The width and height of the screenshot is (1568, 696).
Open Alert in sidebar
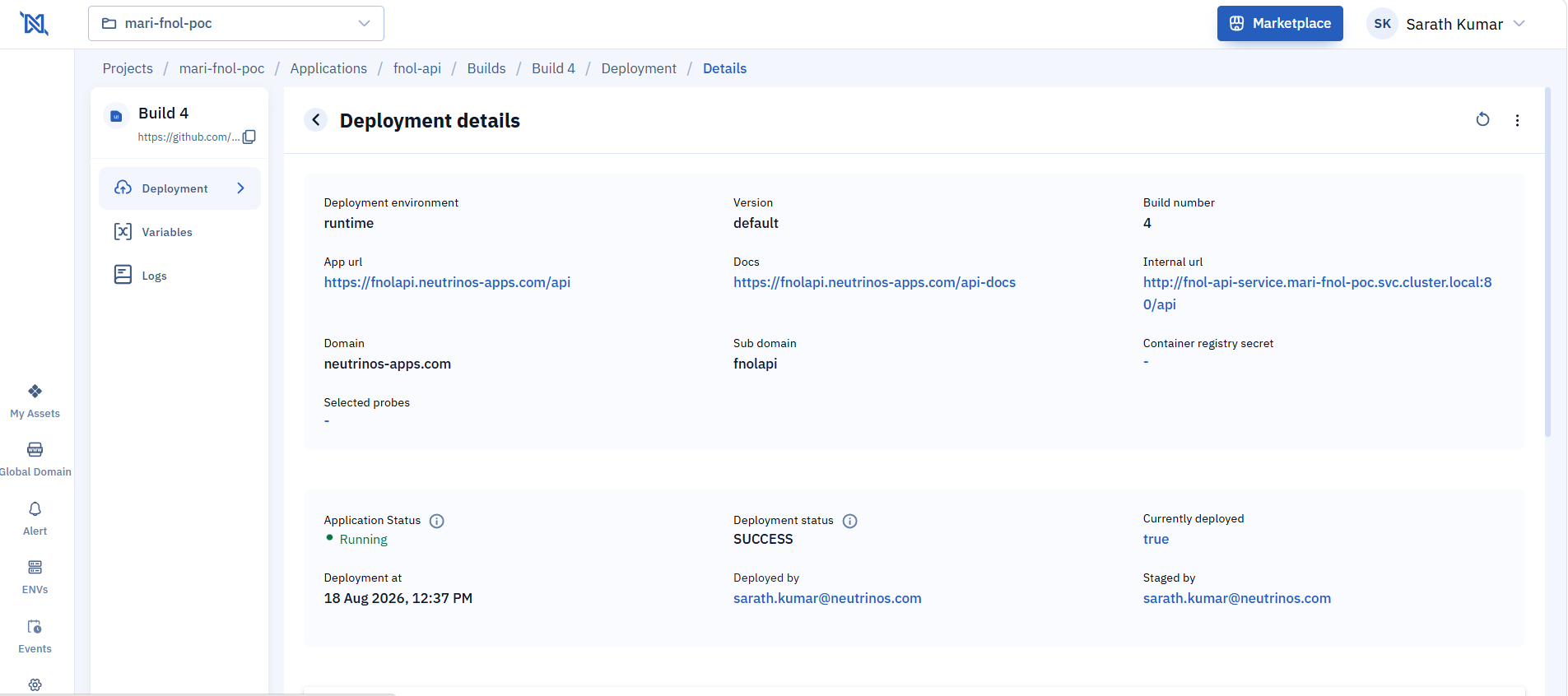[x=35, y=518]
